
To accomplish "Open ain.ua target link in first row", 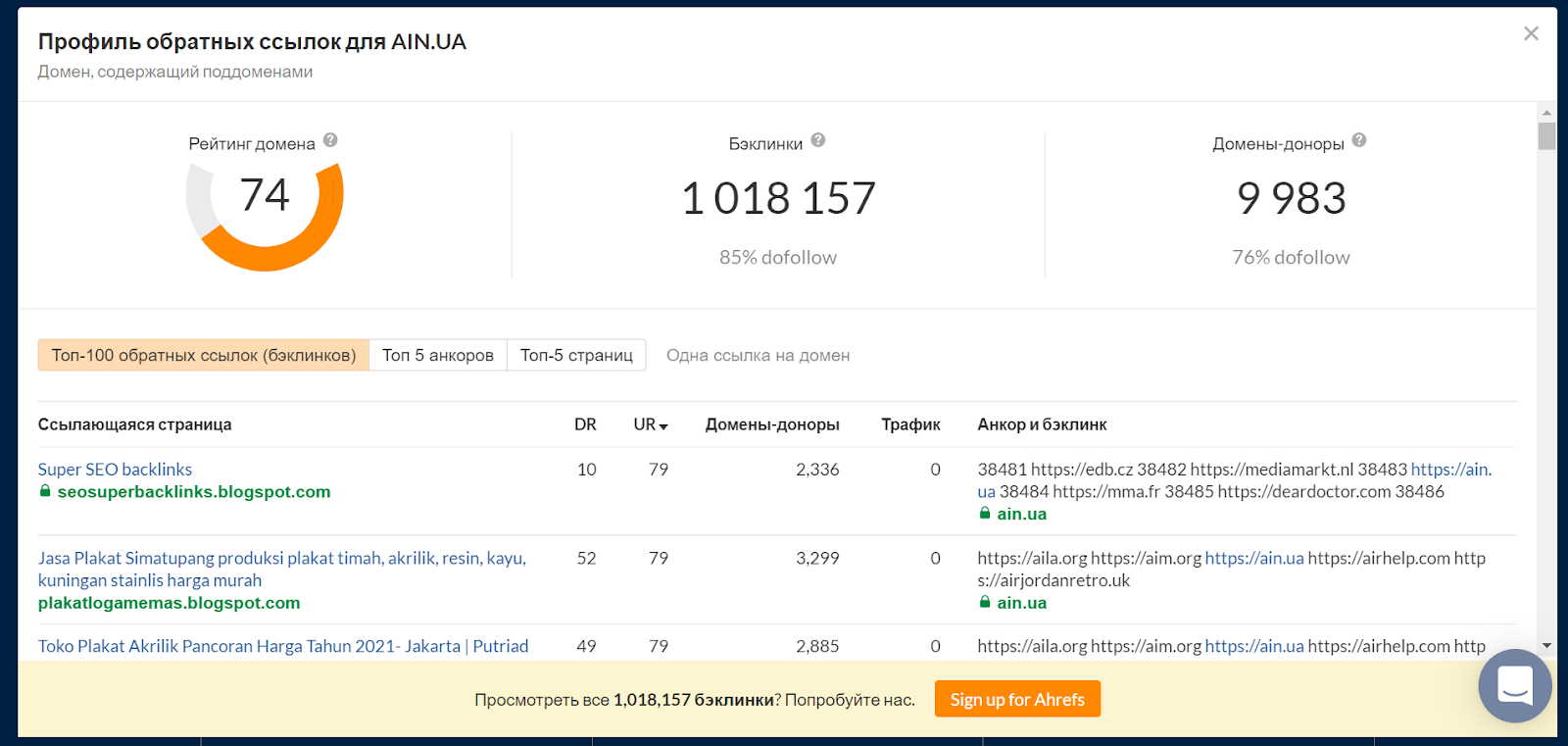I will 1022,514.
